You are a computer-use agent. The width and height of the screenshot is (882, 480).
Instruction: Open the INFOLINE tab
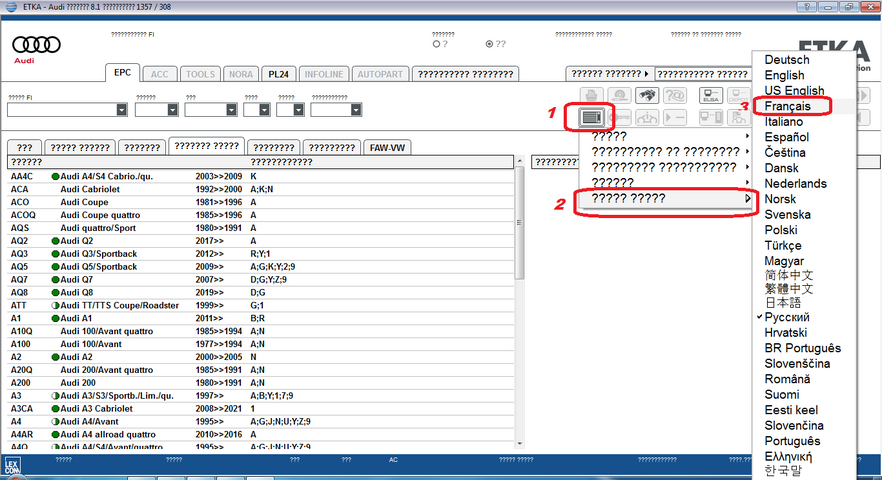click(x=323, y=74)
